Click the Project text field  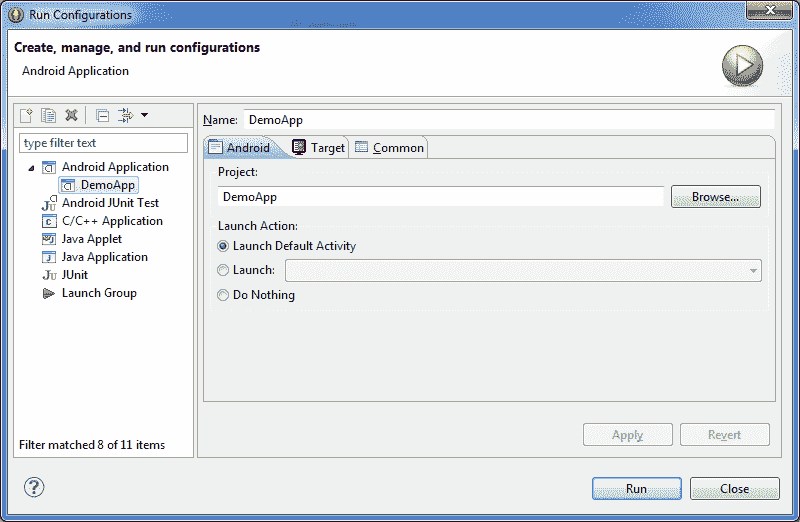(x=441, y=197)
